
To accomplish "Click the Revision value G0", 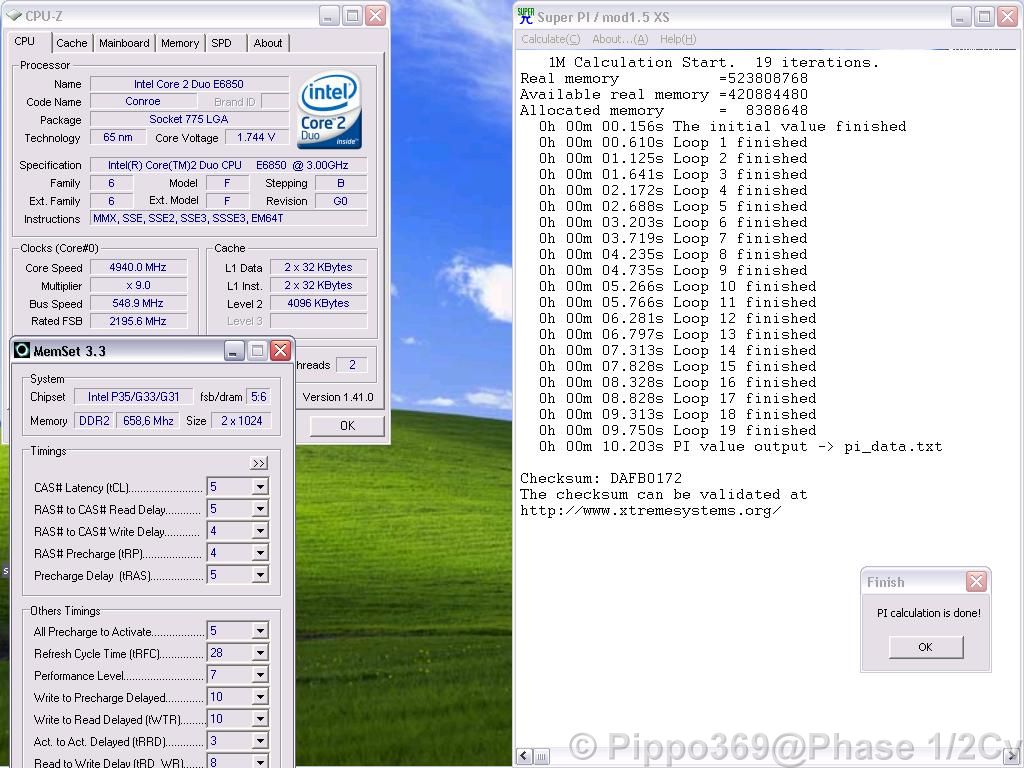I will (340, 201).
